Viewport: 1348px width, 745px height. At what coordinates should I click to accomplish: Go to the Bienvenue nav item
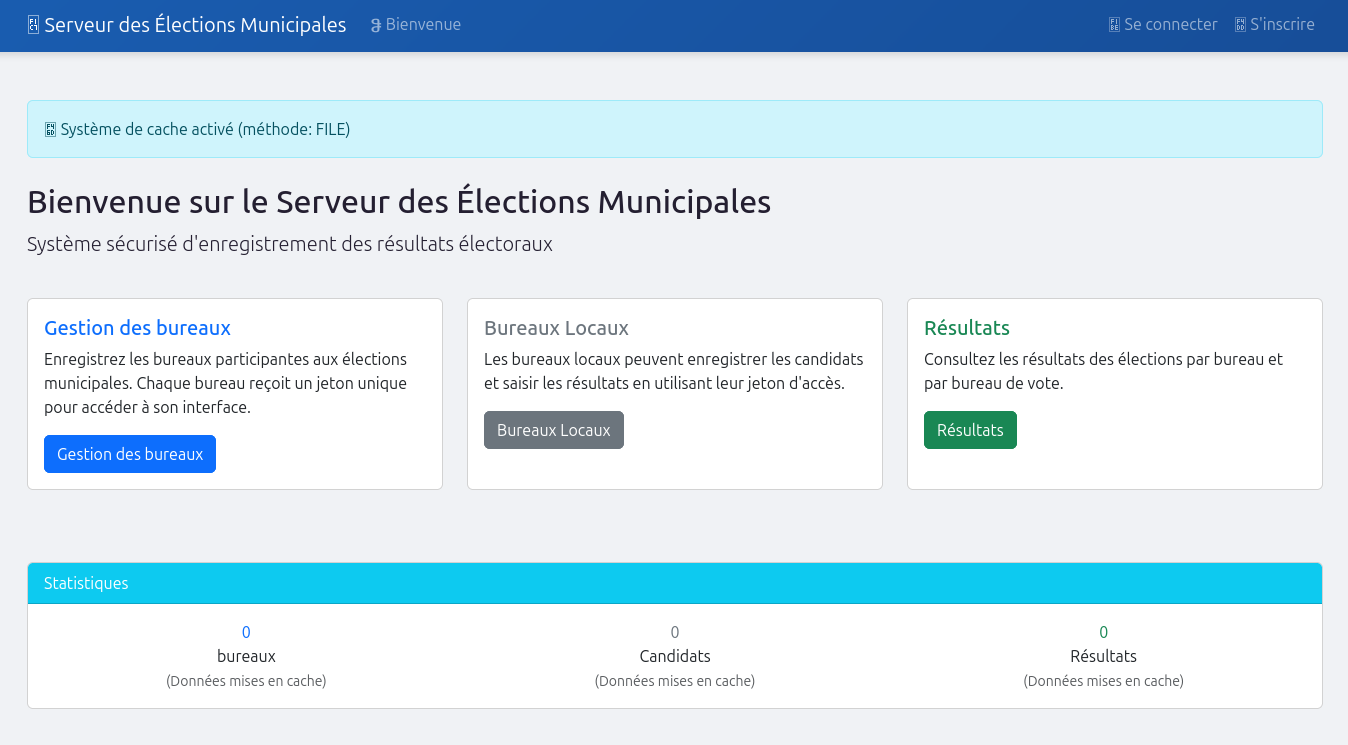(x=423, y=25)
